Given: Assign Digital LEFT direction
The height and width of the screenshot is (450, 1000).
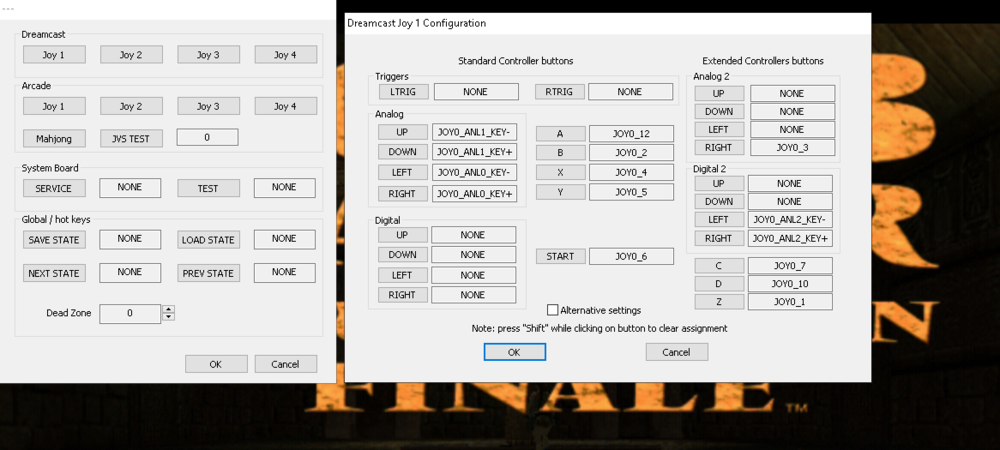Looking at the screenshot, I should click(402, 275).
